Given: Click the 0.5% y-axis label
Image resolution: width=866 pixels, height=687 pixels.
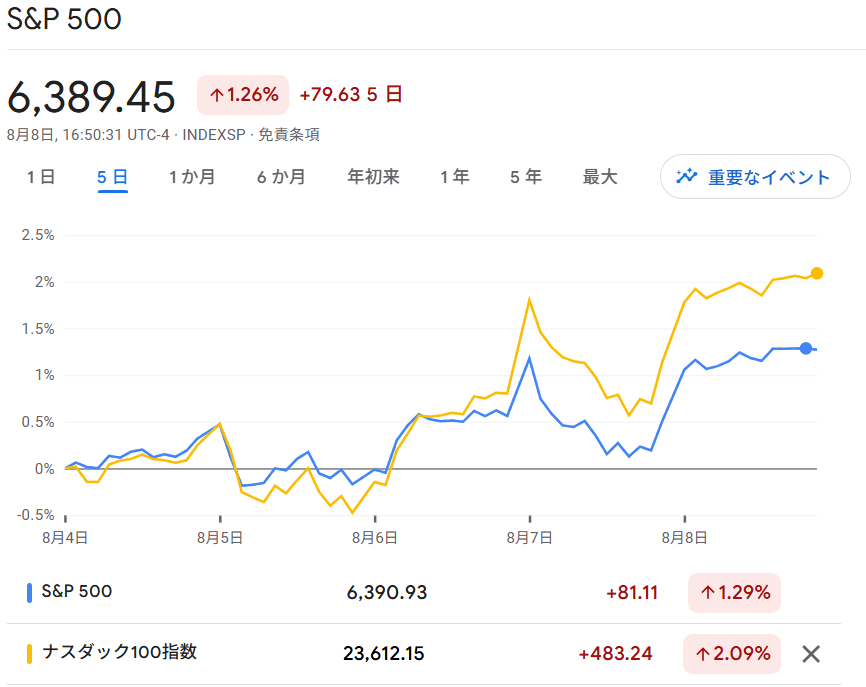Looking at the screenshot, I should click(38, 422).
